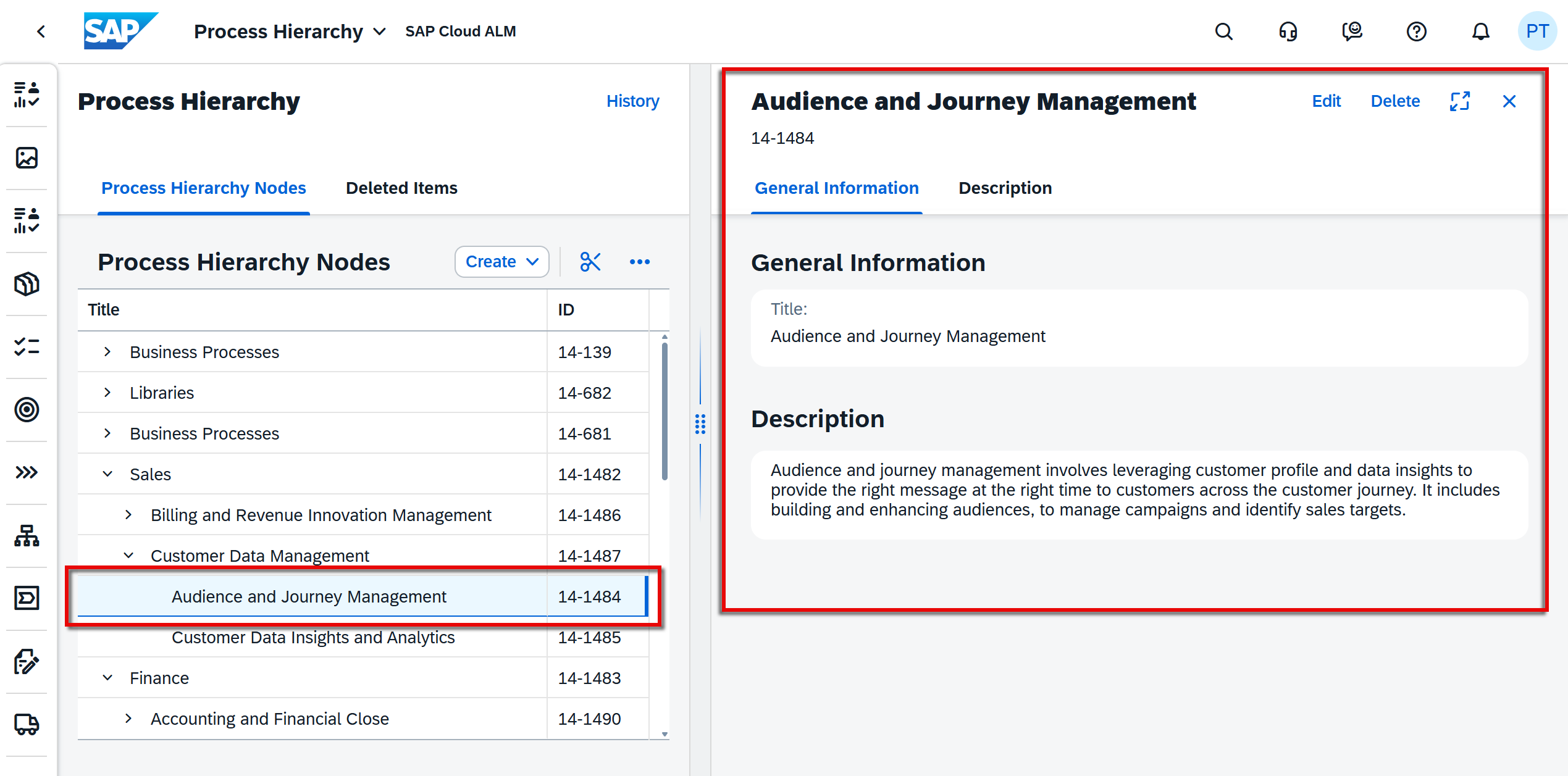Click the Sales row title
1568x776 pixels.
pos(150,474)
